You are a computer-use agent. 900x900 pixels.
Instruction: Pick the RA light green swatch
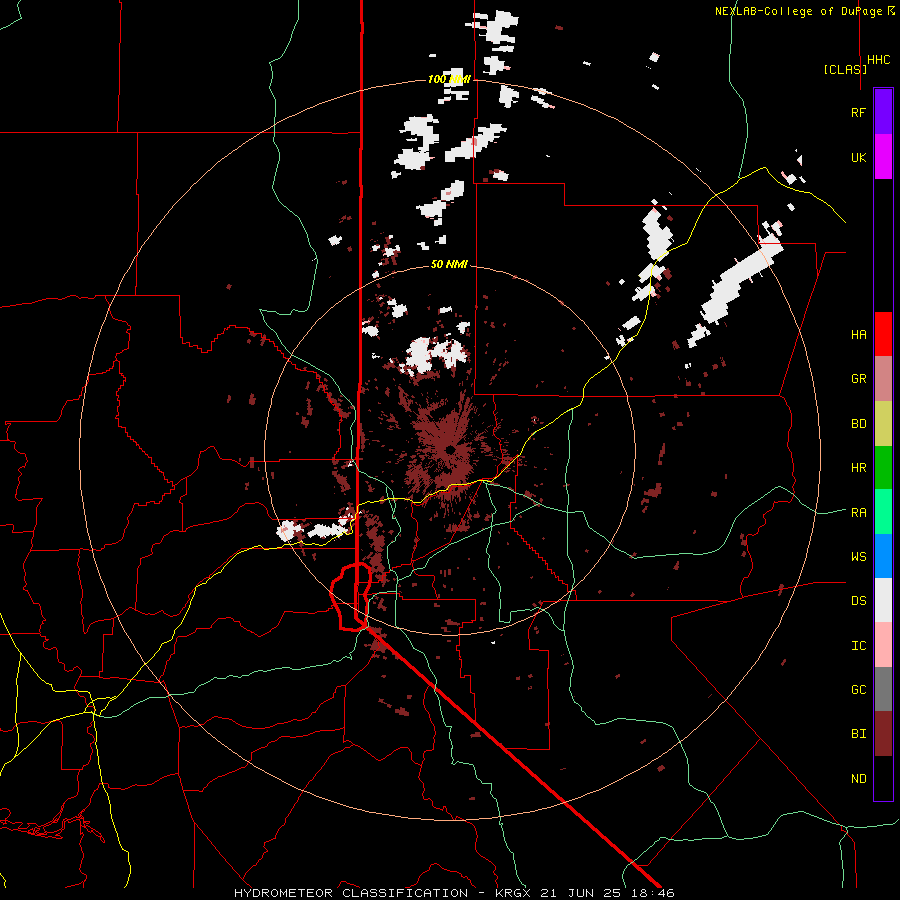(x=883, y=512)
